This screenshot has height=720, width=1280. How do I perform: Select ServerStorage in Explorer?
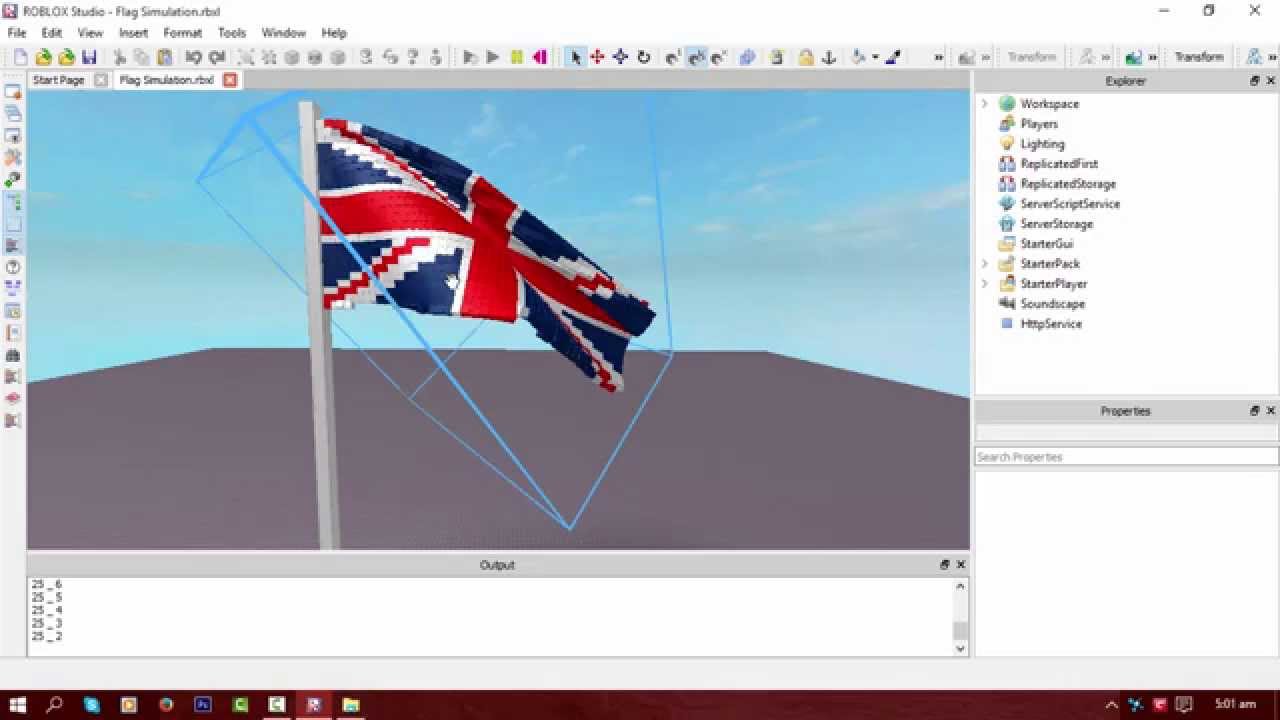[x=1056, y=224]
